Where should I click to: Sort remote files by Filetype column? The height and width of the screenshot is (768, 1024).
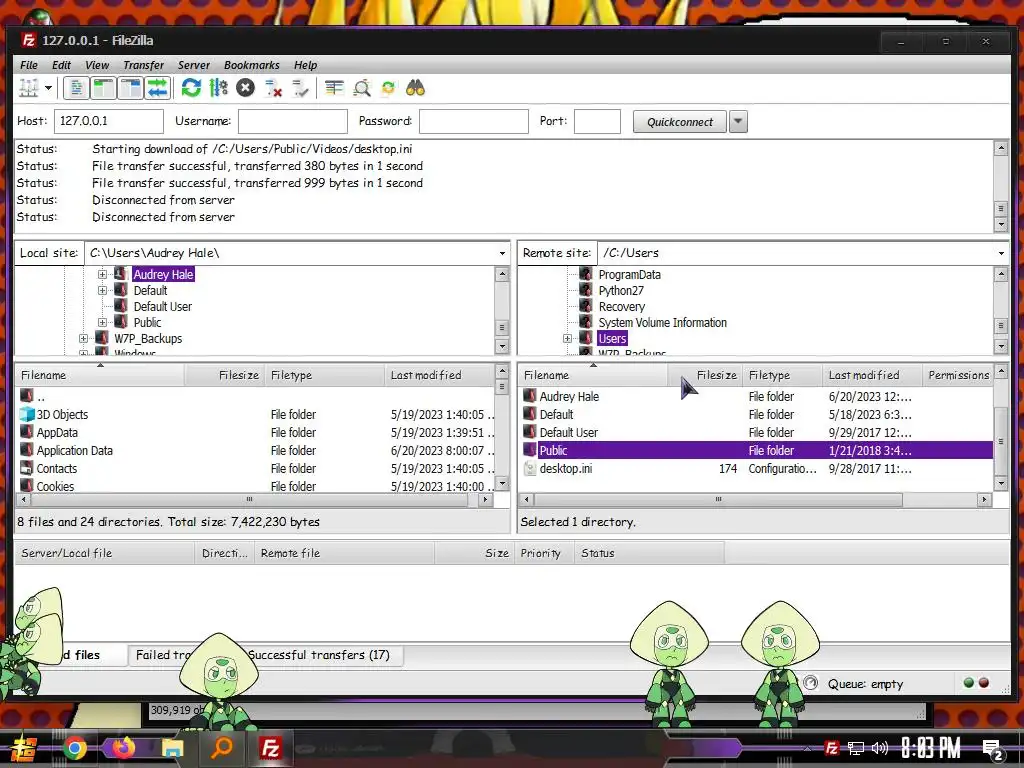[x=782, y=376]
